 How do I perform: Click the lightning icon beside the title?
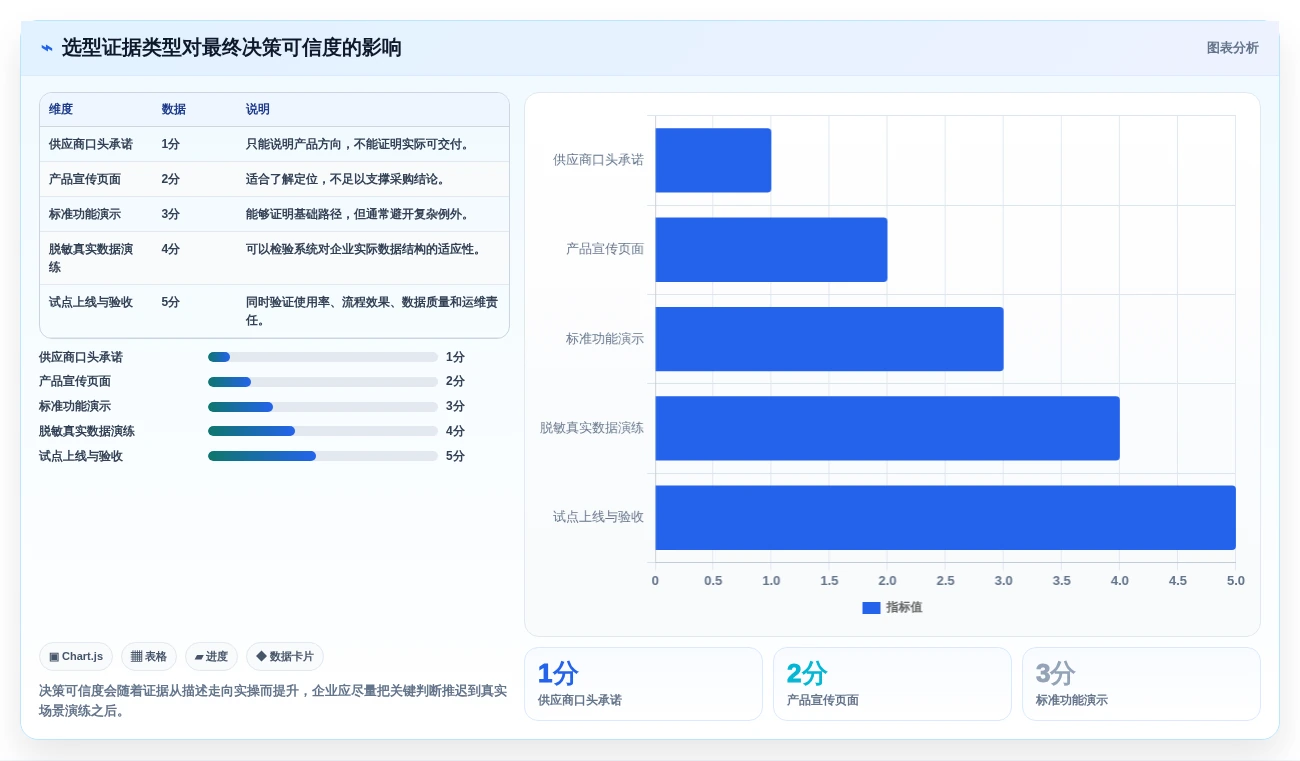pyautogui.click(x=47, y=48)
